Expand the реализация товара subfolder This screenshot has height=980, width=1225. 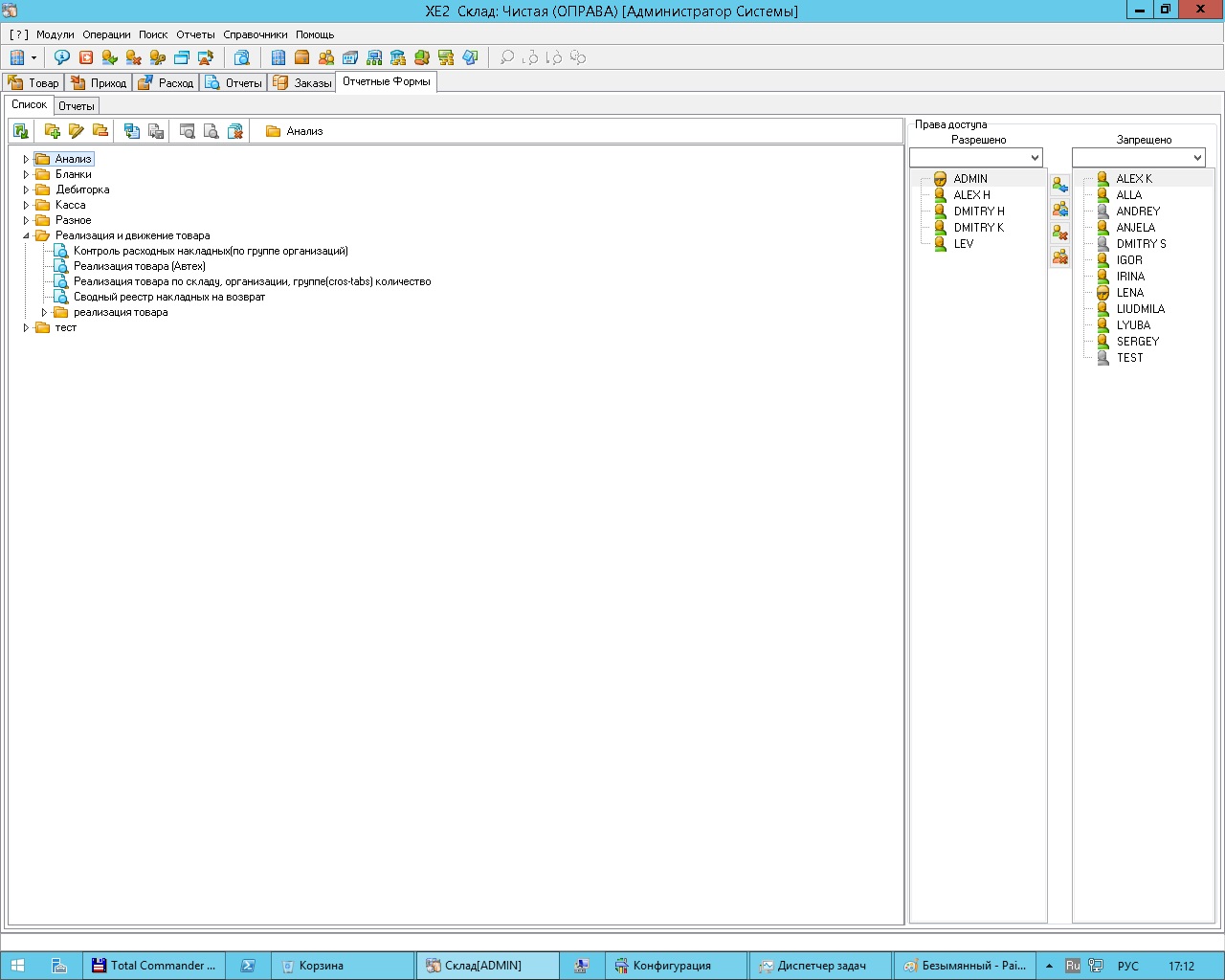[44, 313]
